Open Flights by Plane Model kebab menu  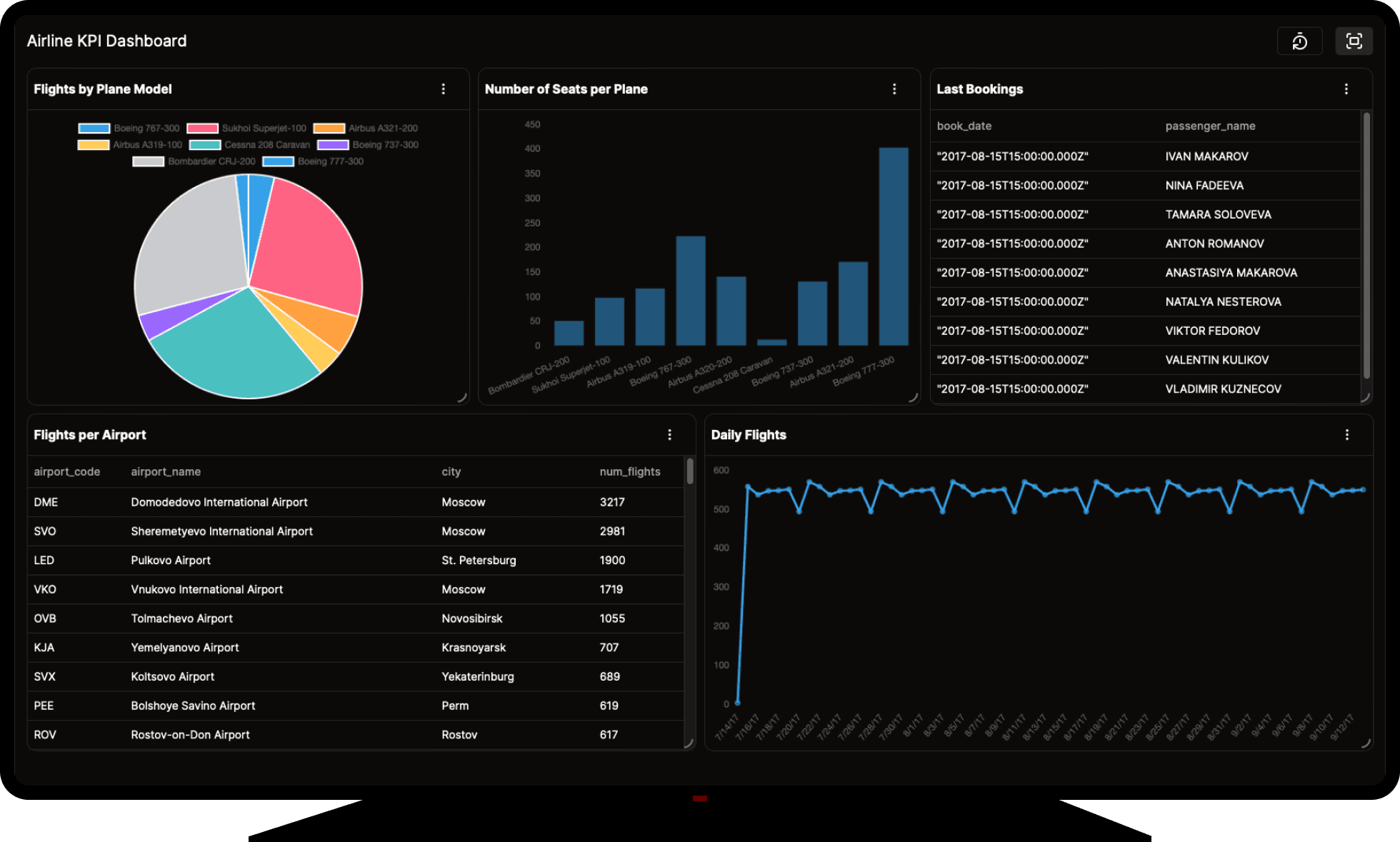(x=444, y=89)
